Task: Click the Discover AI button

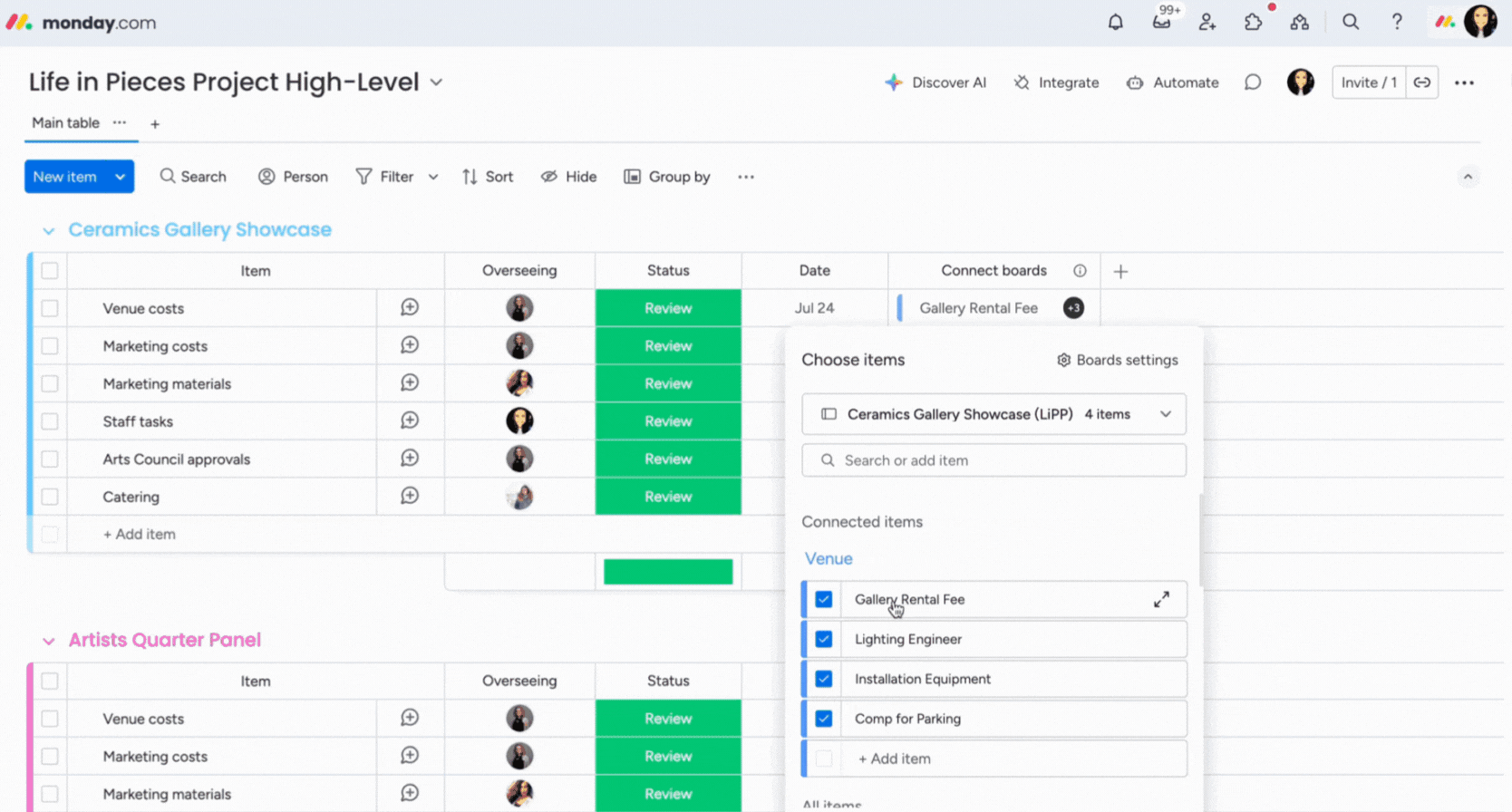Action: (935, 82)
